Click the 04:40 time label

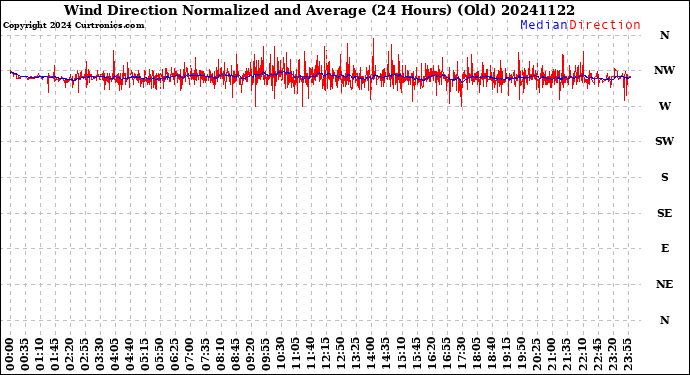[x=130, y=355]
